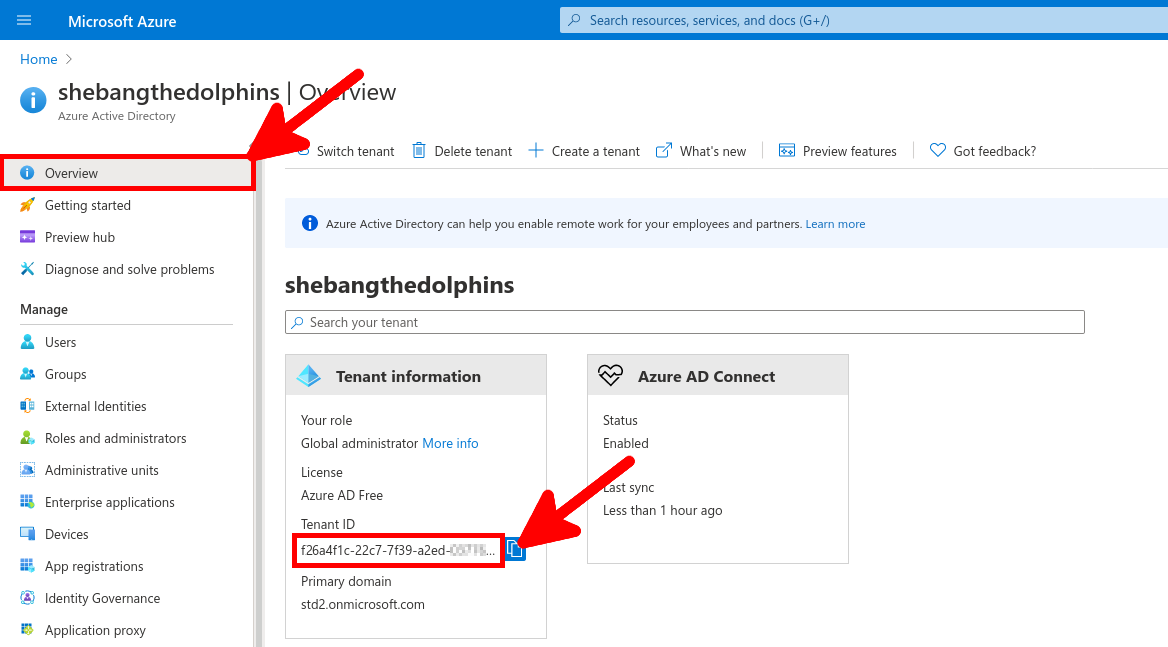Open Devices management
Image resolution: width=1168 pixels, height=647 pixels.
point(65,533)
